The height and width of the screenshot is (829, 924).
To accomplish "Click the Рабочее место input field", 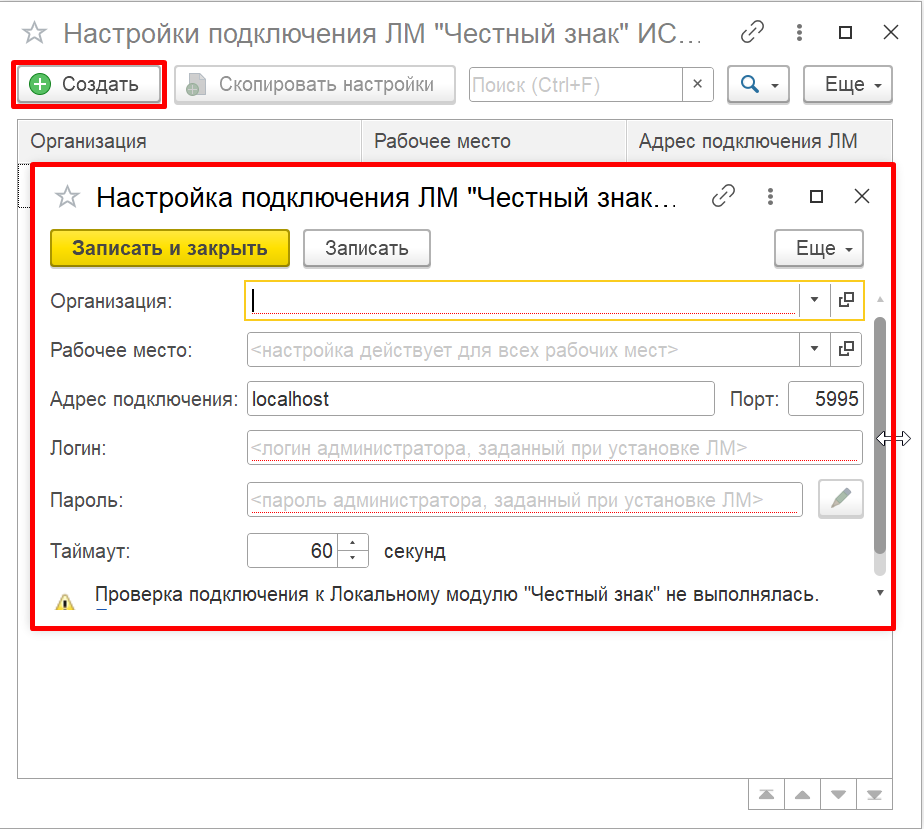I will (x=523, y=350).
